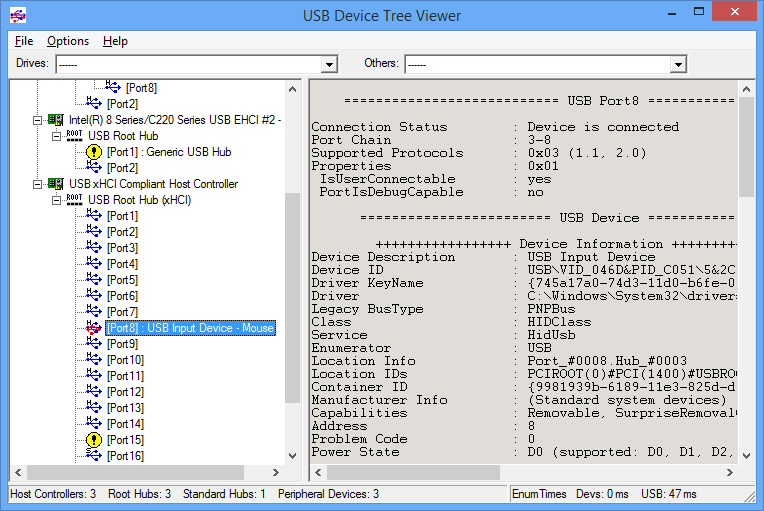764x511 pixels.
Task: Maximize the USB Device Tree Viewer window
Action: click(x=699, y=12)
